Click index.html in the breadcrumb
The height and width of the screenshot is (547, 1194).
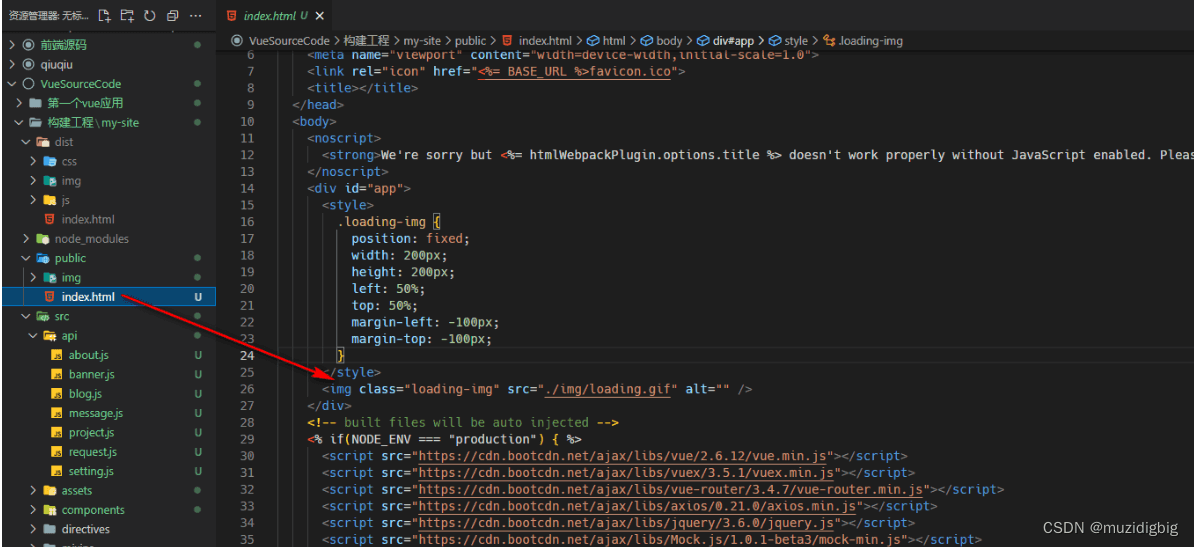(544, 40)
